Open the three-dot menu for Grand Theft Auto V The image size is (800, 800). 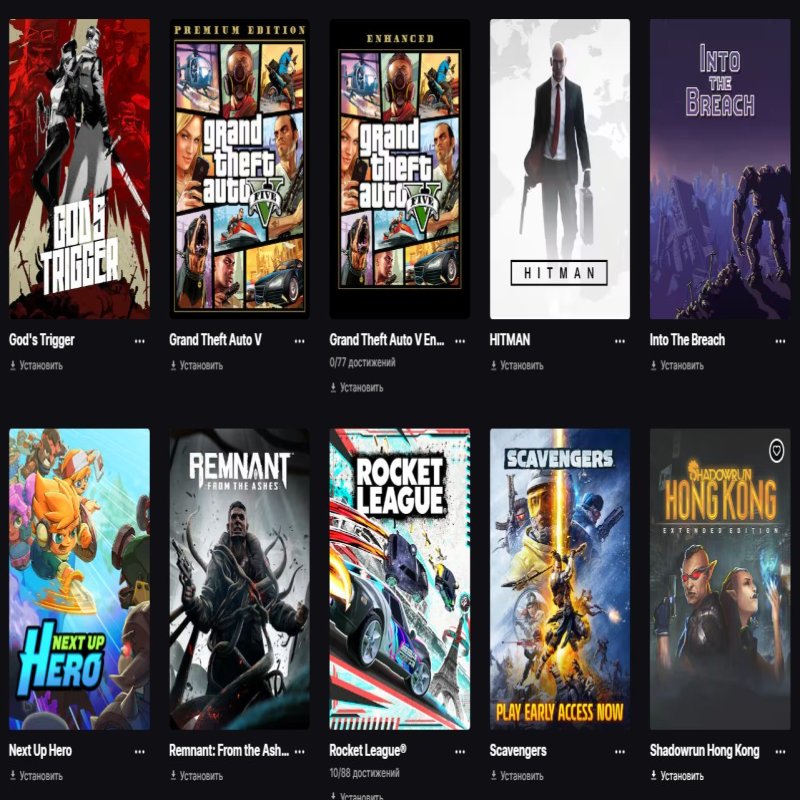[299, 341]
